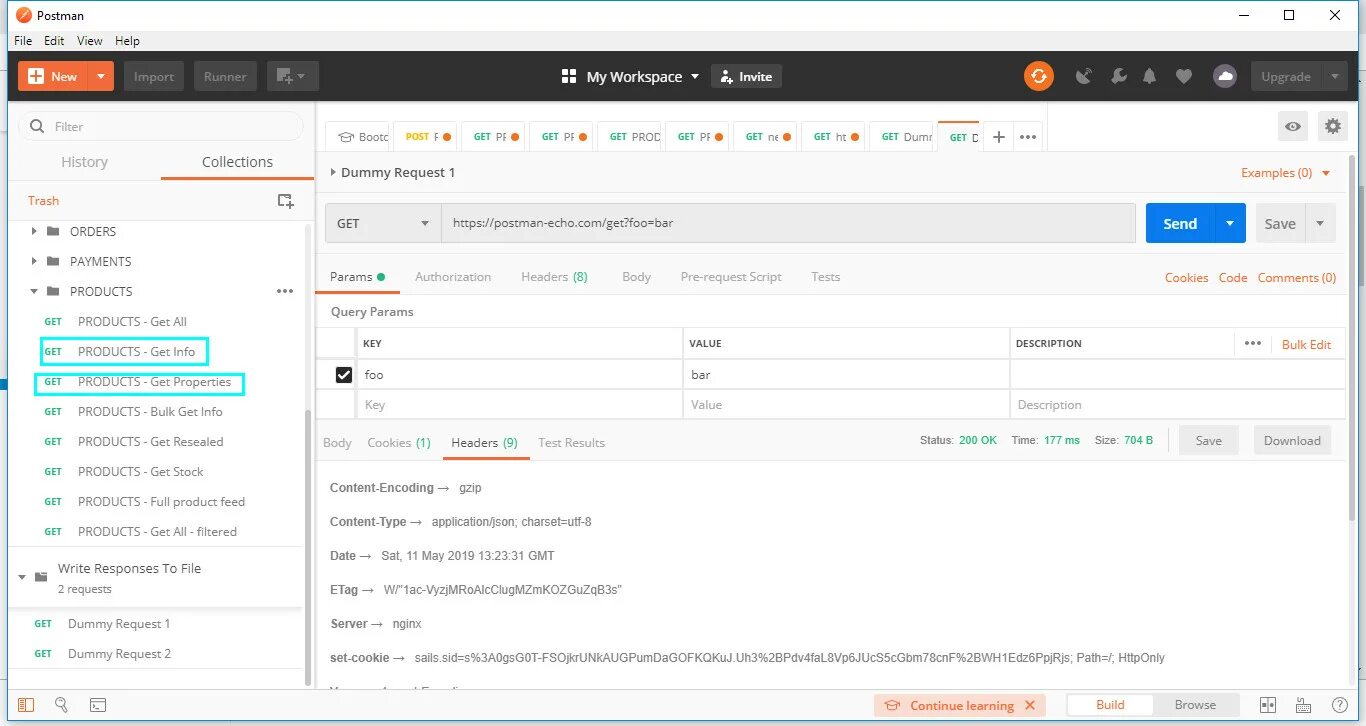This screenshot has width=1366, height=726.
Task: Open the Upgrade dropdown arrow
Action: pyautogui.click(x=1334, y=76)
